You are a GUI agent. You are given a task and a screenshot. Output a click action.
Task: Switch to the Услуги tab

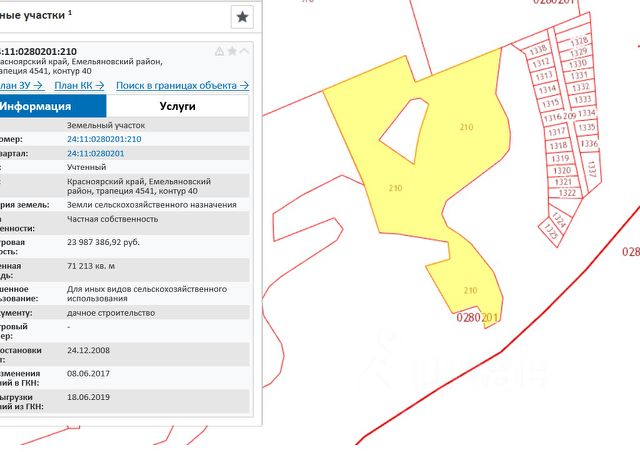pyautogui.click(x=178, y=106)
